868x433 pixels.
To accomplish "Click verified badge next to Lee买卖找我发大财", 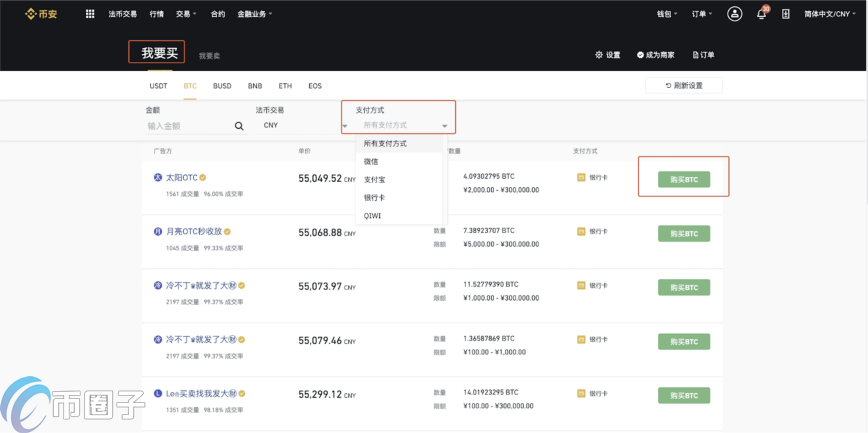I will pyautogui.click(x=242, y=394).
